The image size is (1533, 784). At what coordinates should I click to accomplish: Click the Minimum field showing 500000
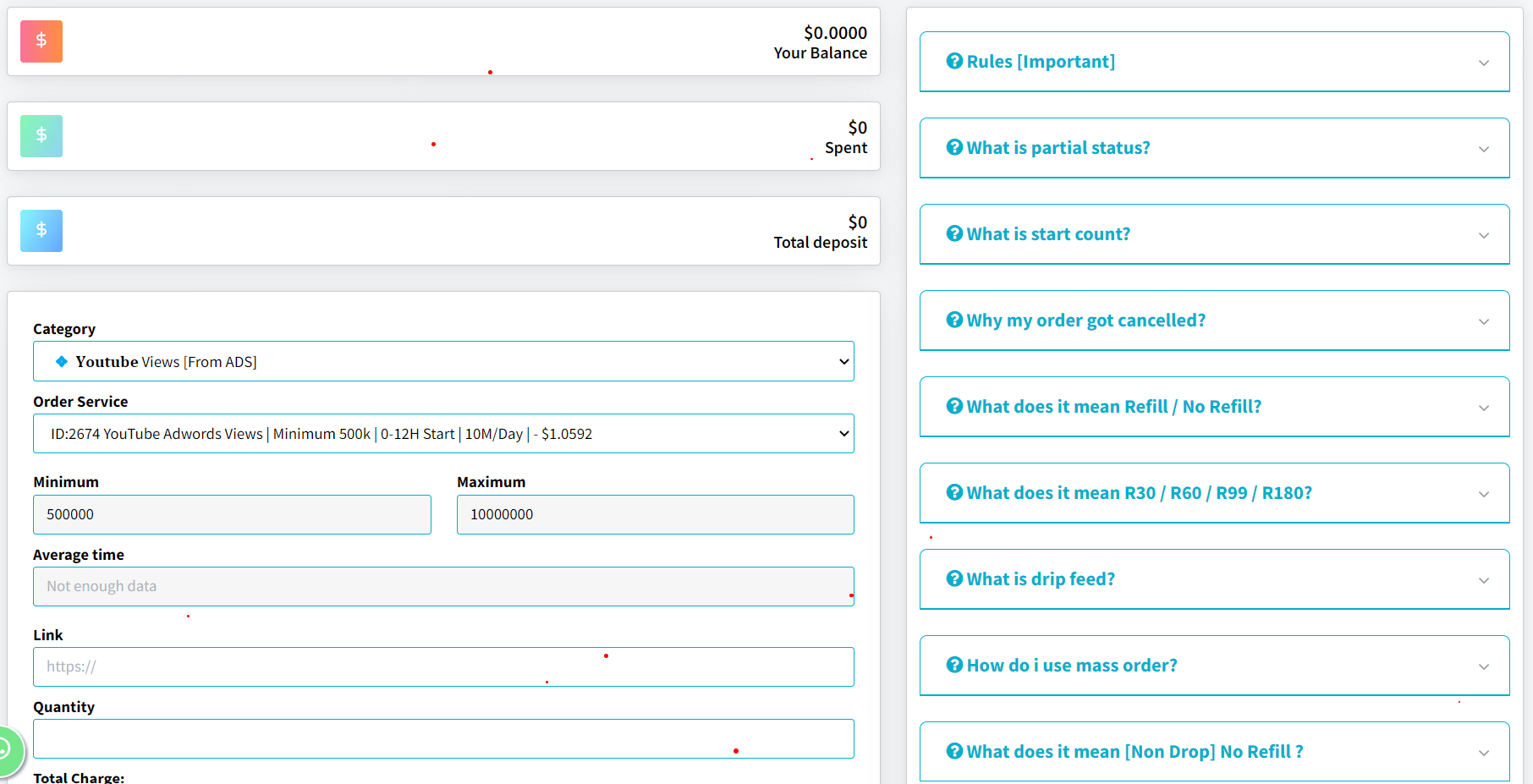click(232, 514)
